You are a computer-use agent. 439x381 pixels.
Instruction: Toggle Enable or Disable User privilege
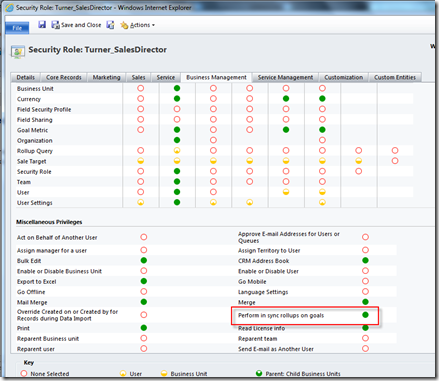[365, 271]
